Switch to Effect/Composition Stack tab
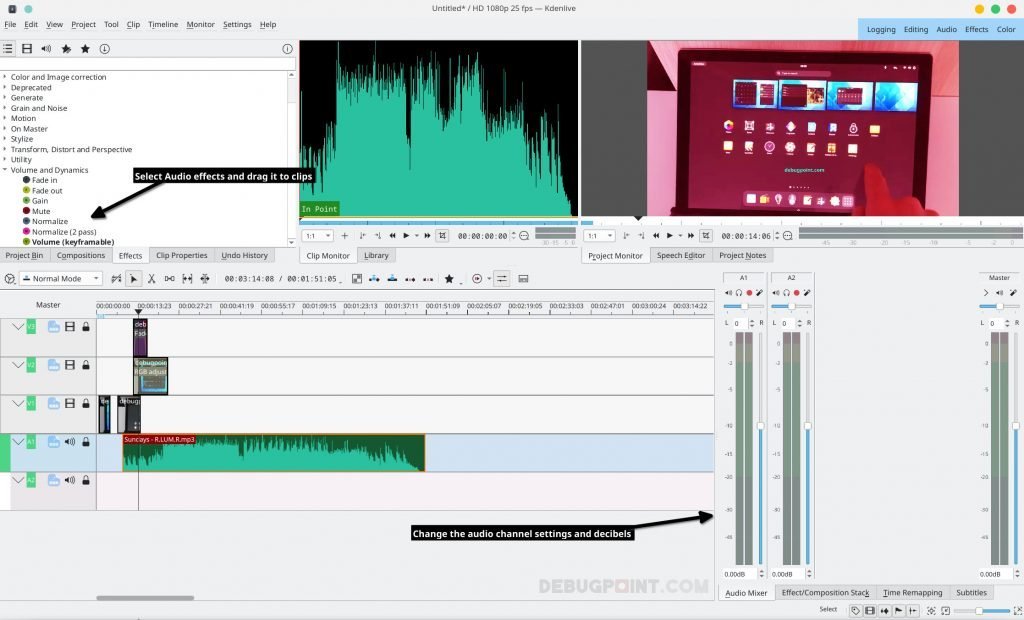The height and width of the screenshot is (620, 1024). pyautogui.click(x=825, y=593)
